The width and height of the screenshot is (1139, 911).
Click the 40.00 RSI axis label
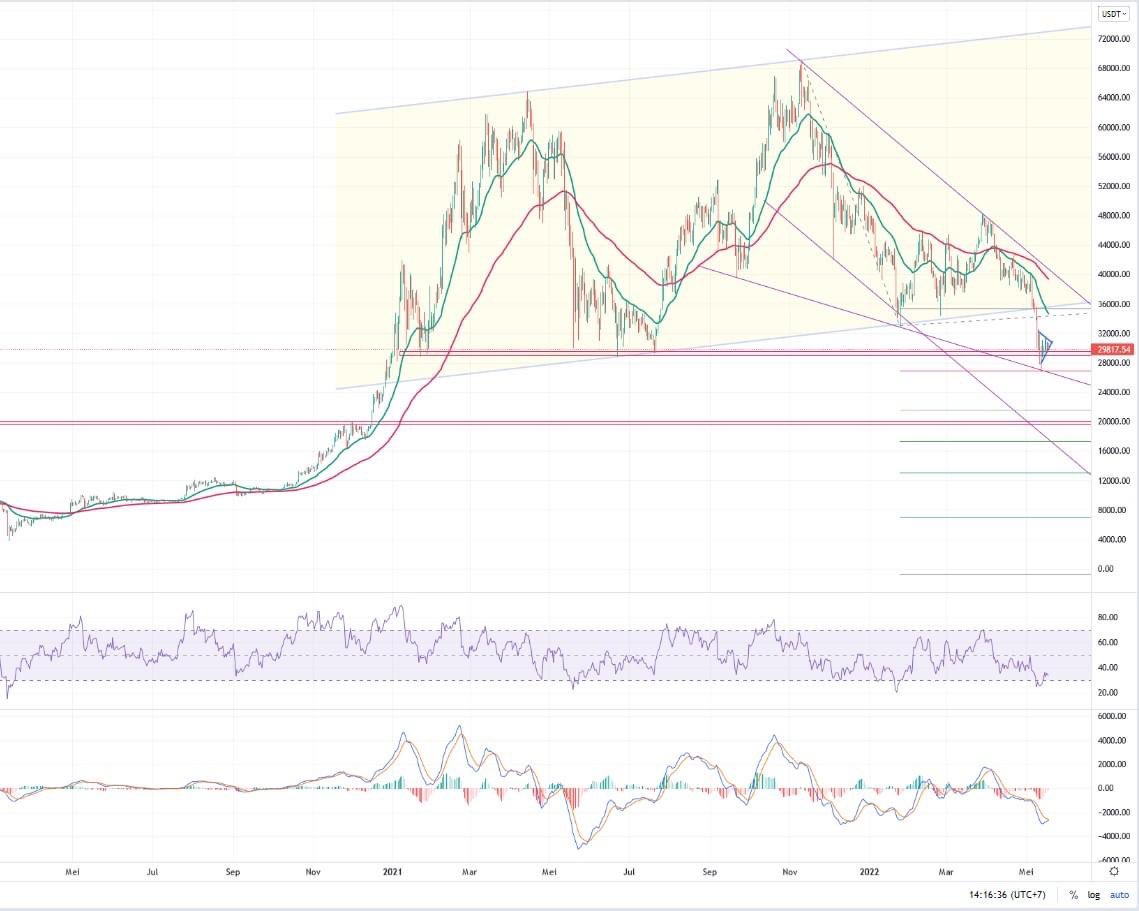pos(1107,668)
